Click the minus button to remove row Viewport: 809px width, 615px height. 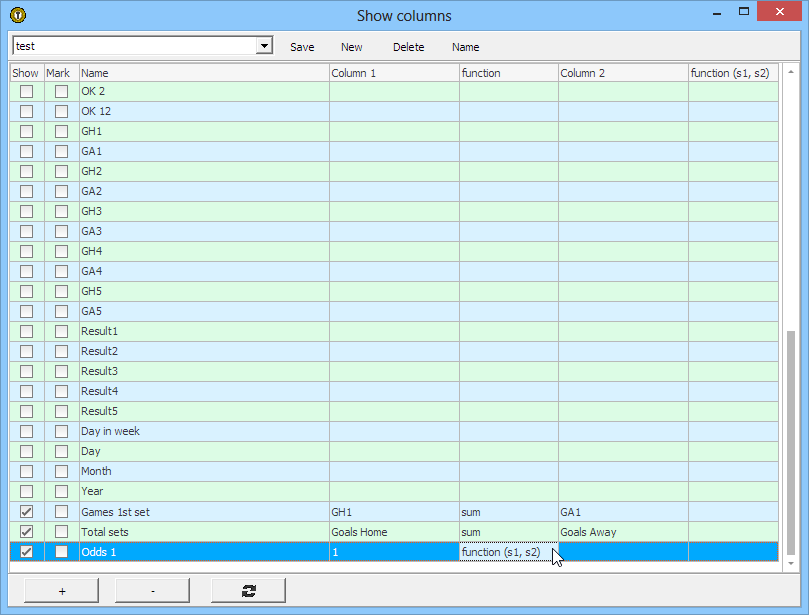pyautogui.click(x=152, y=591)
